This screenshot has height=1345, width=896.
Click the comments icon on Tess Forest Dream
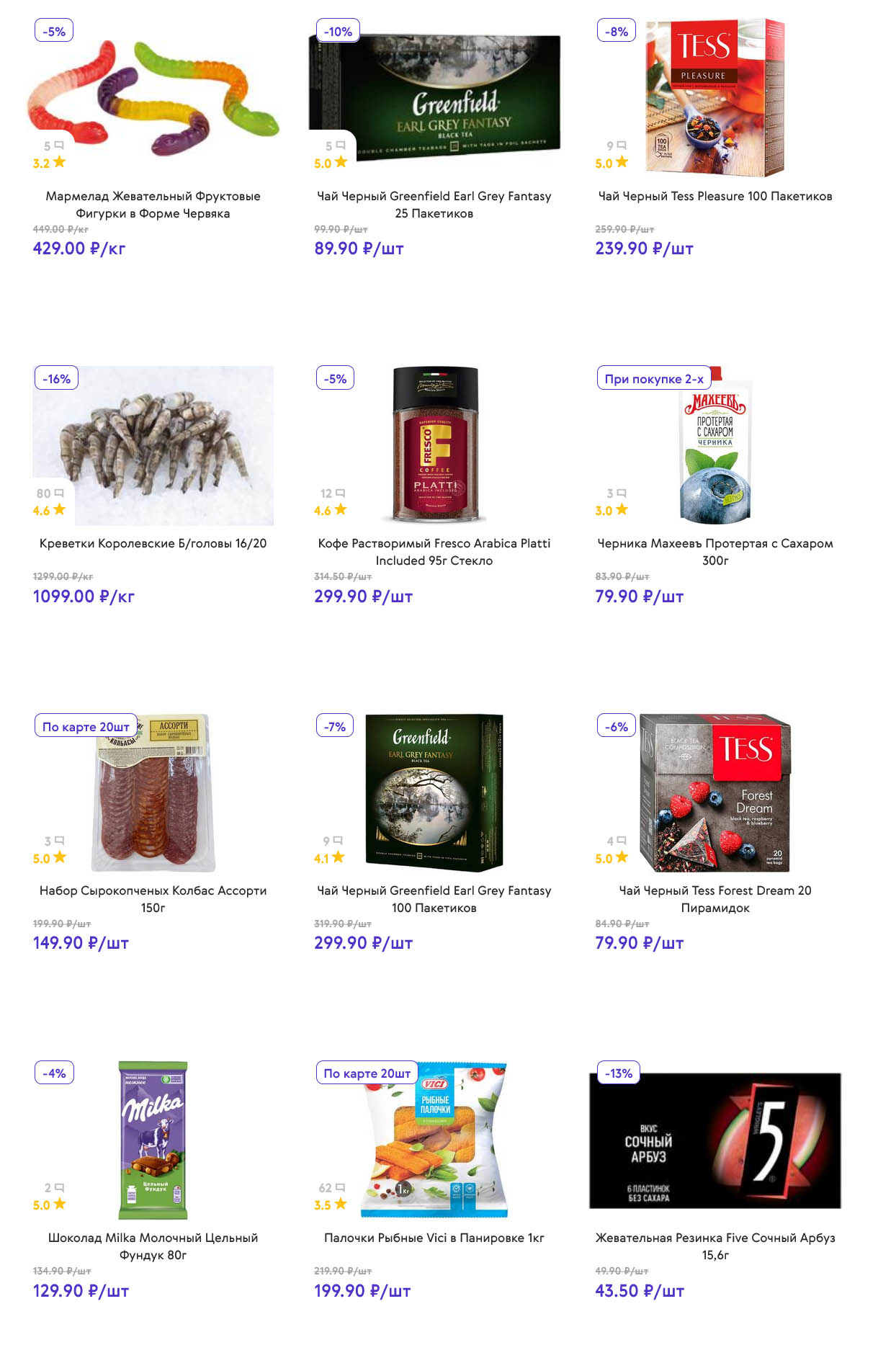point(622,841)
